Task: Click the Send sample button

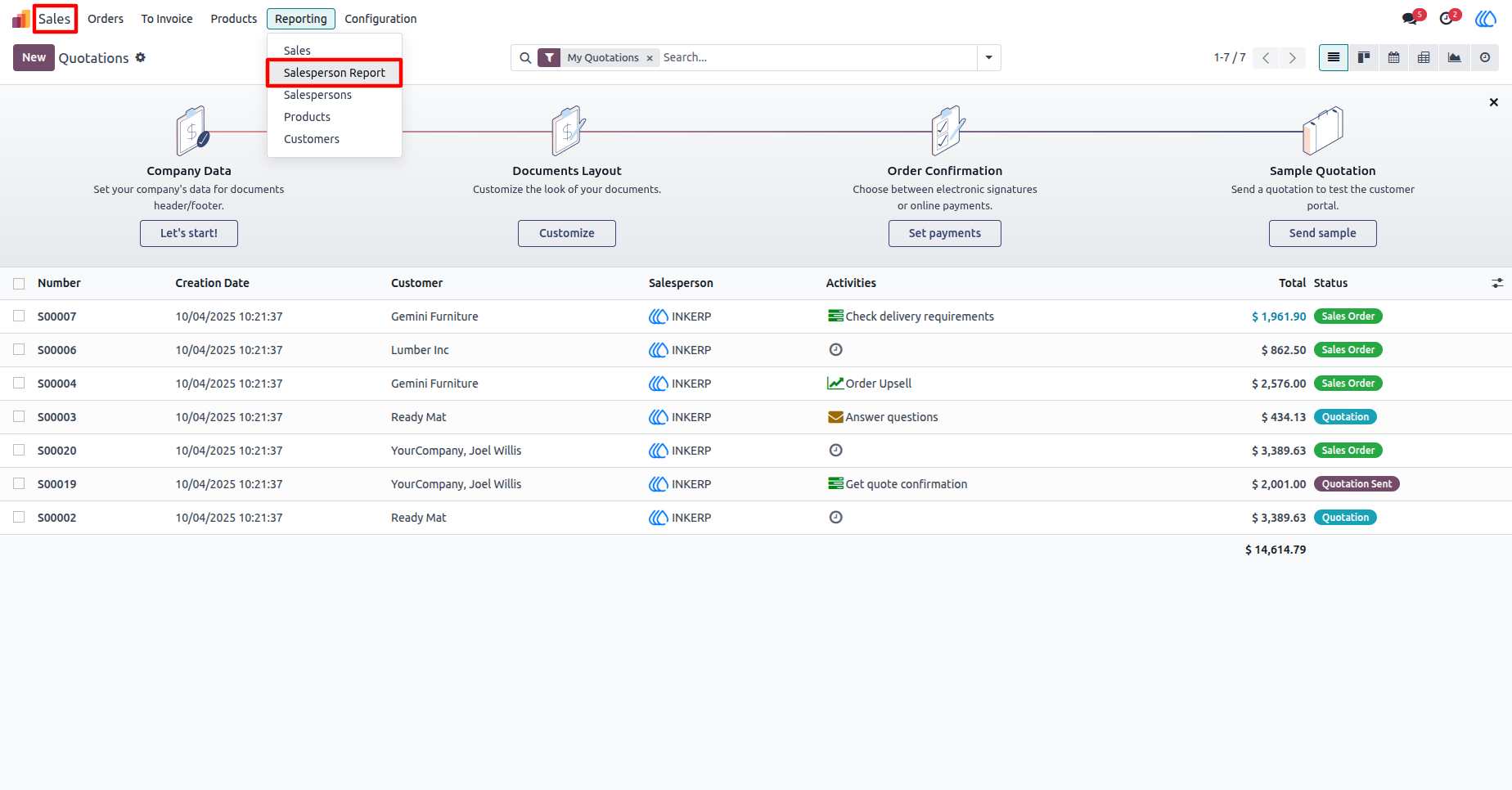Action: pos(1323,233)
